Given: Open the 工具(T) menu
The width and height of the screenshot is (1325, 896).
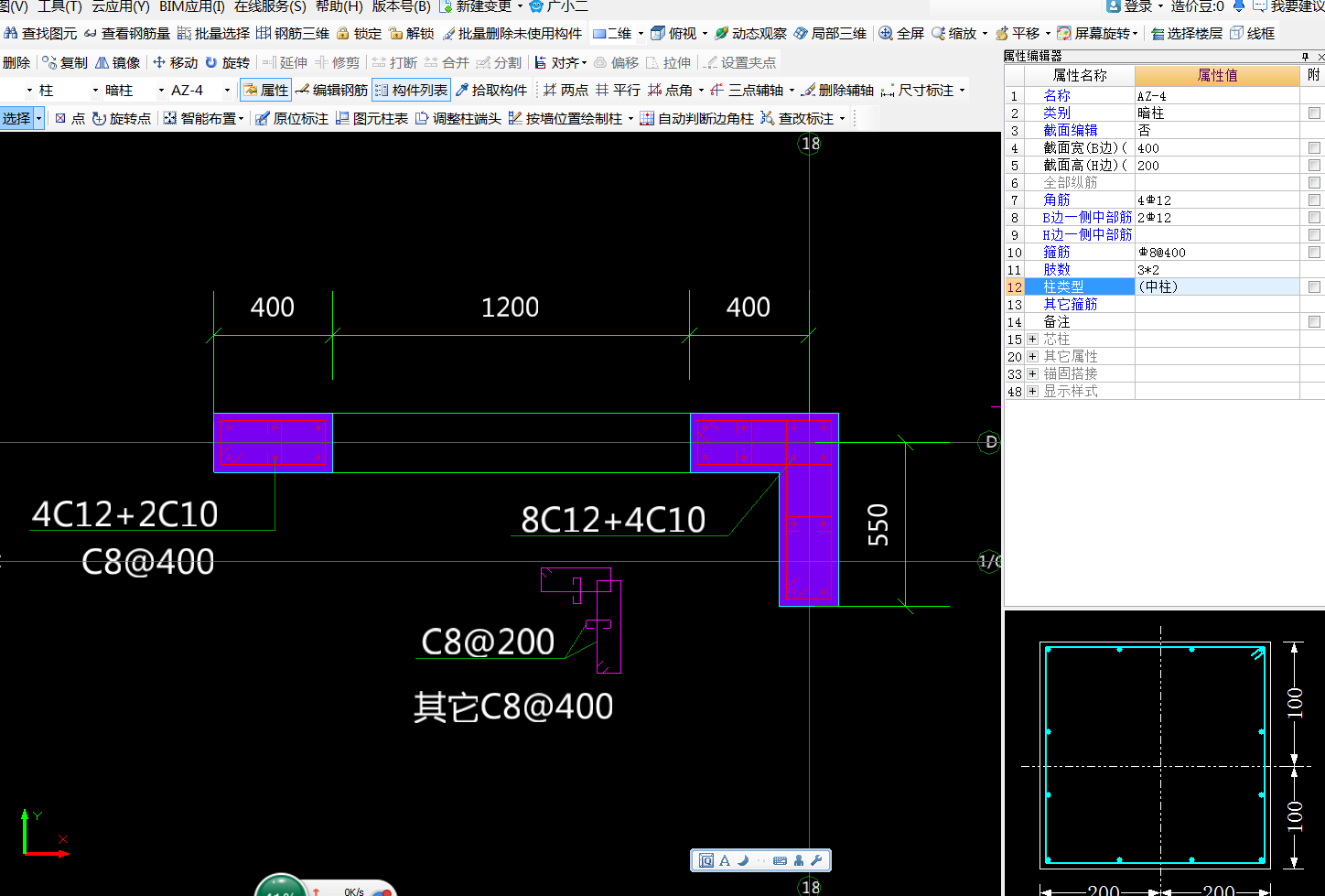Looking at the screenshot, I should (59, 6).
